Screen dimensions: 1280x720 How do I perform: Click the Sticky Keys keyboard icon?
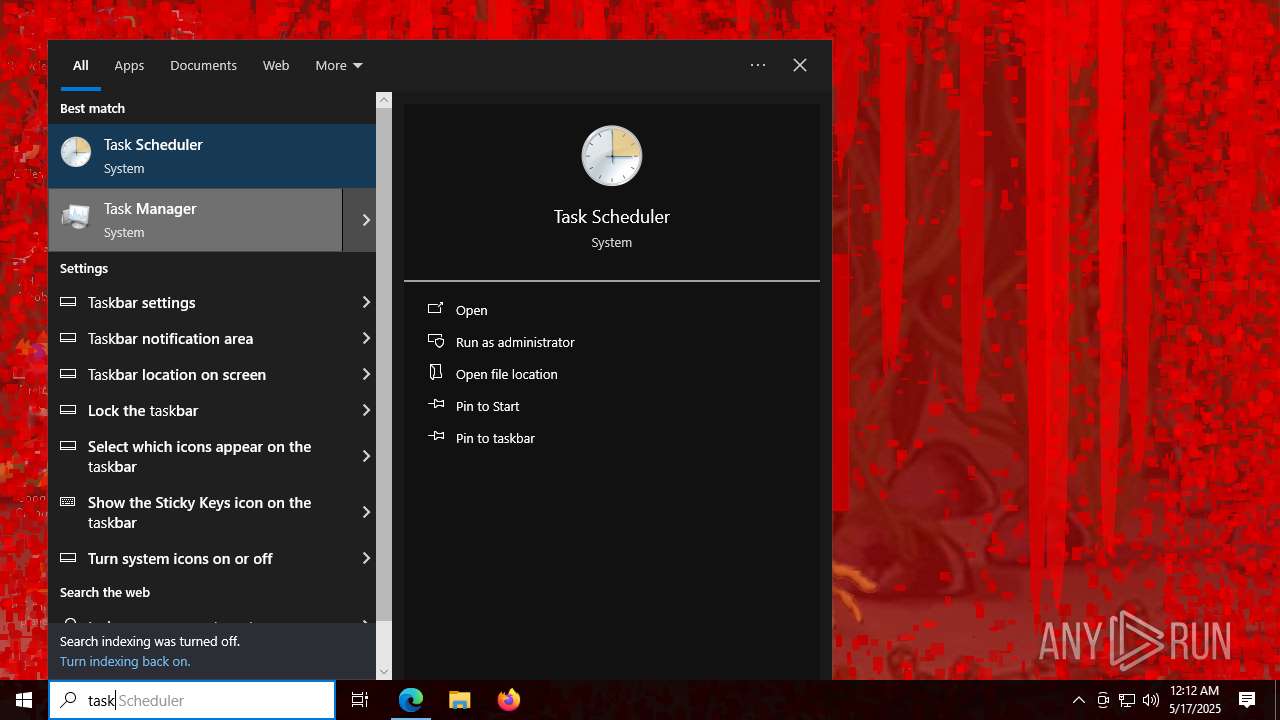pos(68,501)
